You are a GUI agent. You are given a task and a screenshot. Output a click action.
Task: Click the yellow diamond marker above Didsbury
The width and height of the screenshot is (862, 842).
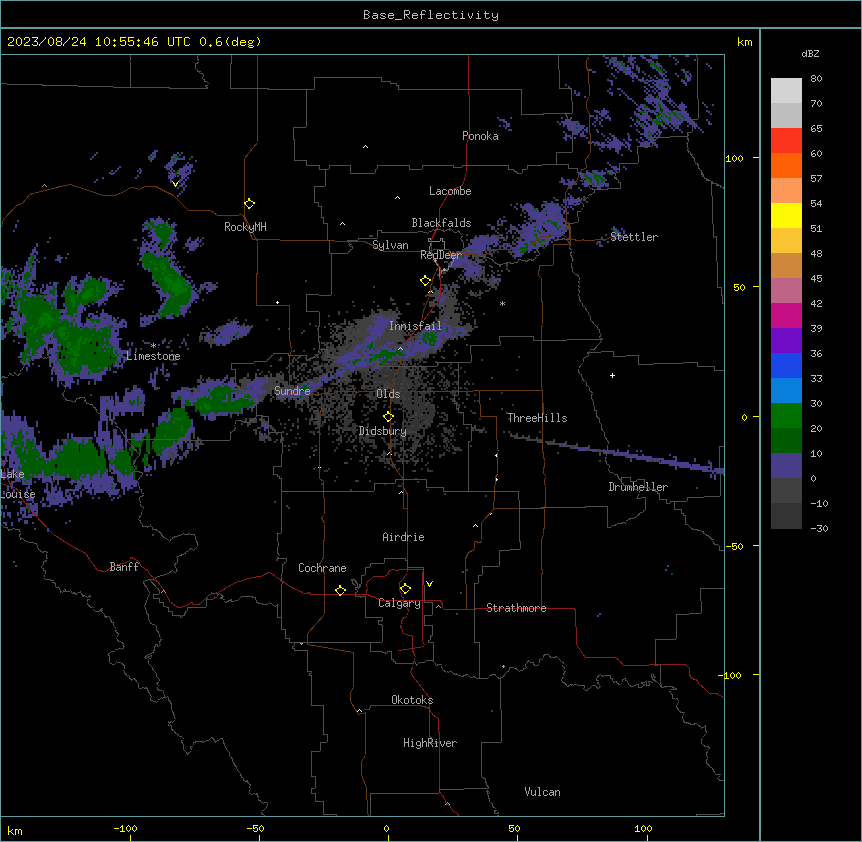coord(388,417)
